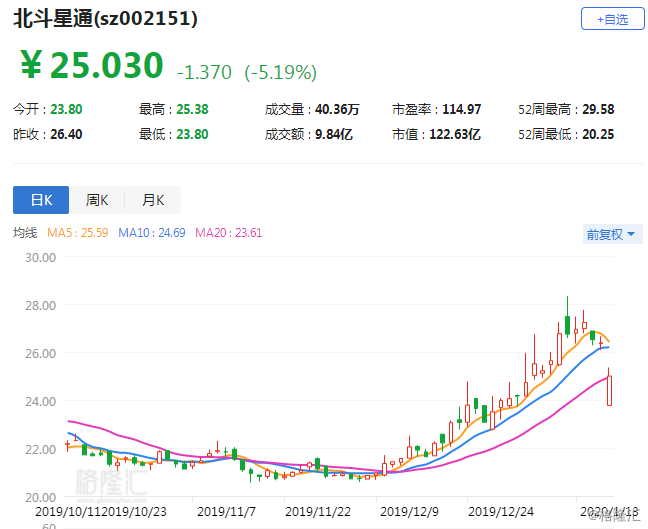Viewport: 648px width, 529px height.
Task: Click the 市盈率 value 114.97
Action: point(462,109)
